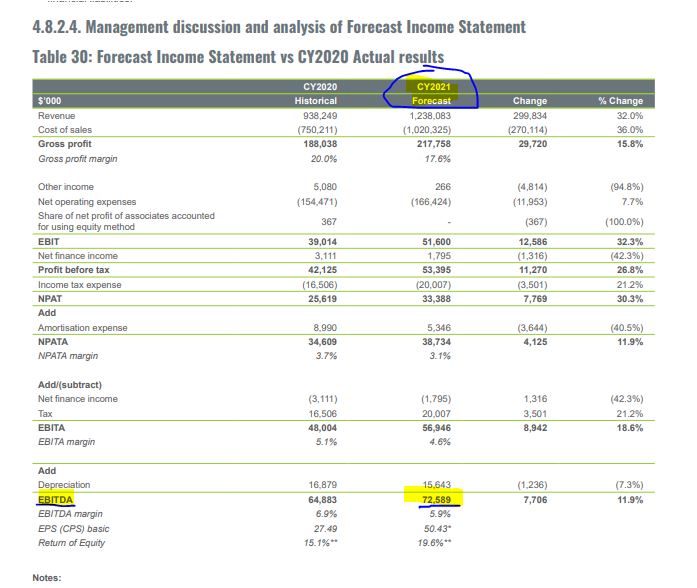Click the highlighted CY2021 column header
Image resolution: width=697 pixels, height=588 pixels.
click(433, 87)
